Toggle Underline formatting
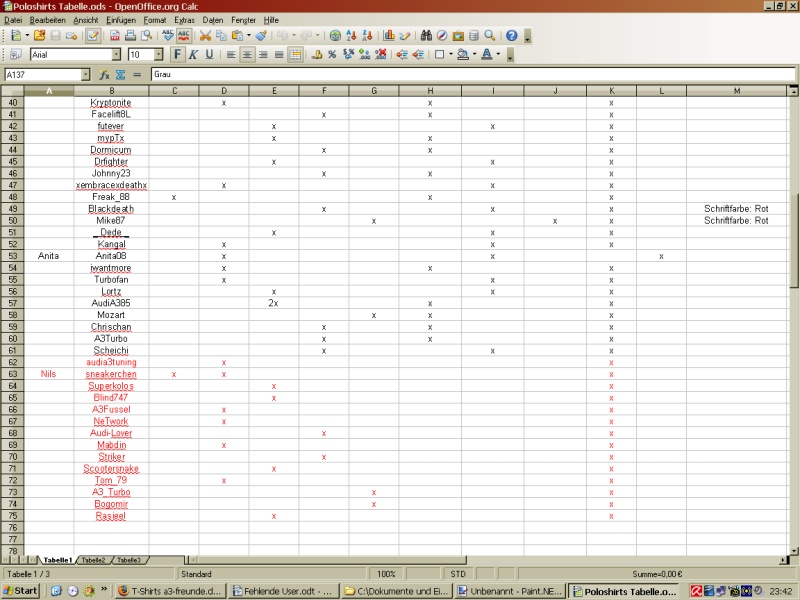 click(x=209, y=55)
